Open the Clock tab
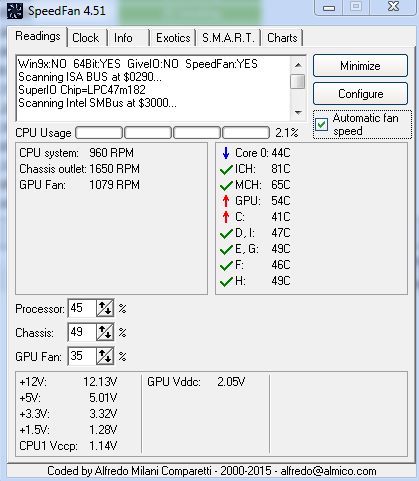 click(x=86, y=38)
